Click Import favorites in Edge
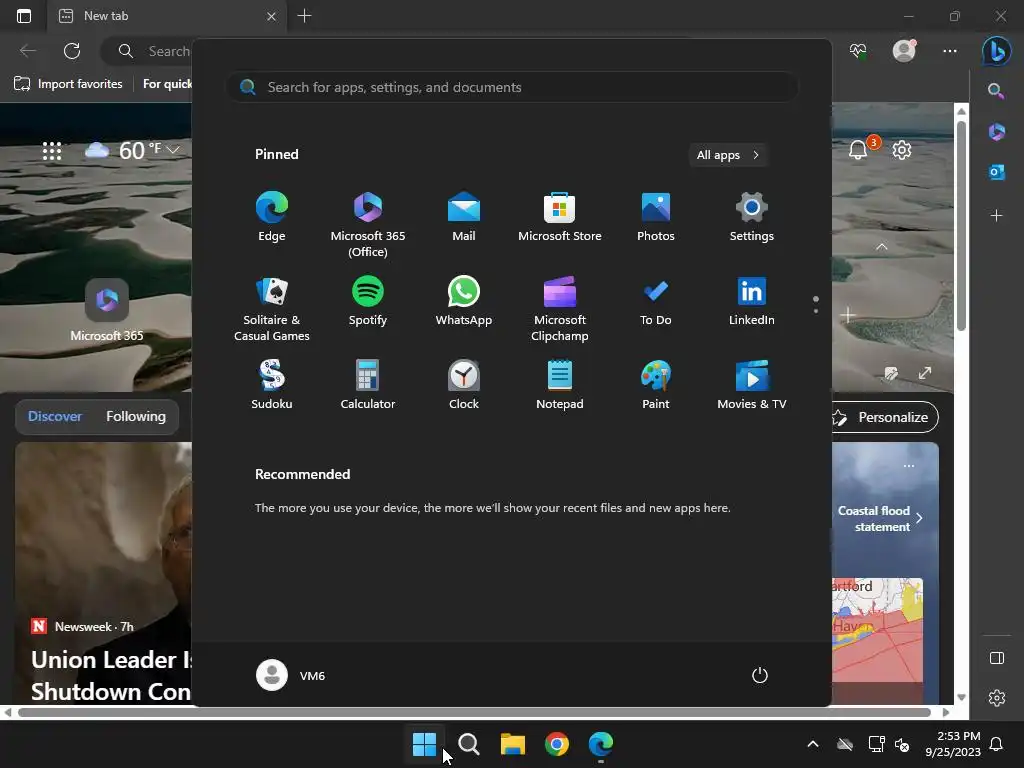 69,84
